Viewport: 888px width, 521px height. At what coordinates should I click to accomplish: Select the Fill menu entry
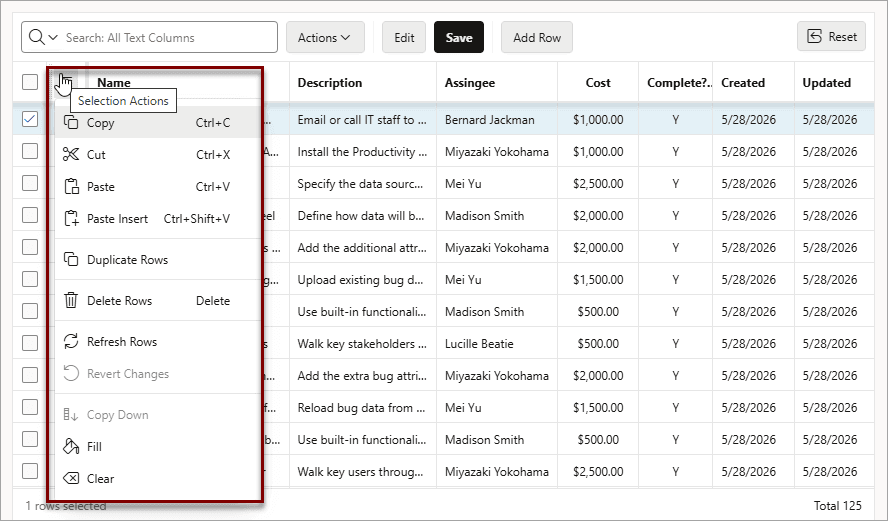[x=157, y=446]
